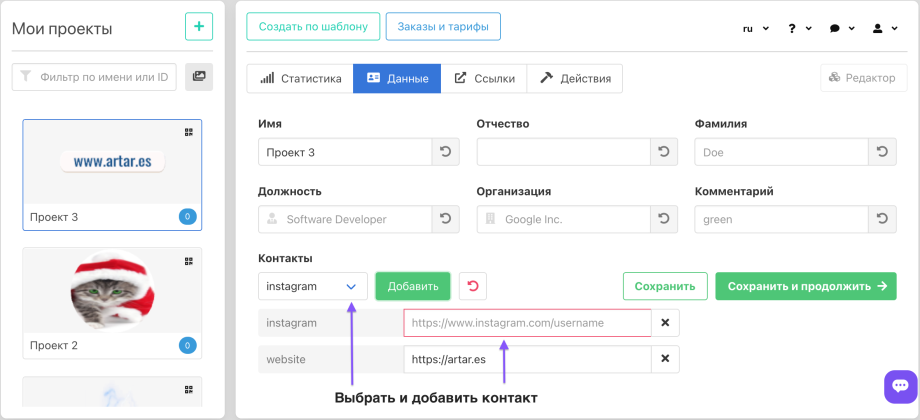
Task: Click the green plus add project button
Action: [199, 27]
